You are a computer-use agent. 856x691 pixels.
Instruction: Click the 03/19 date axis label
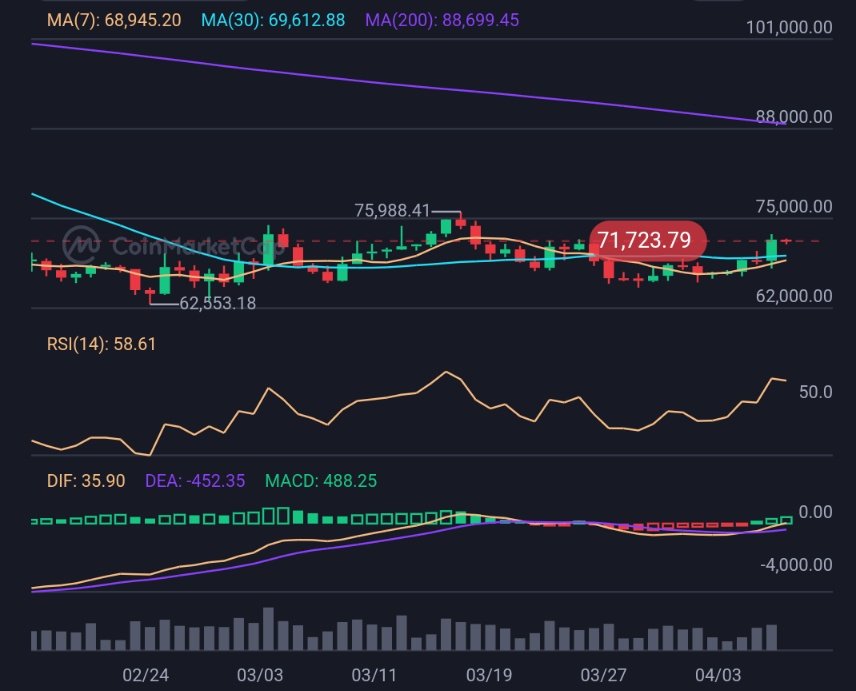click(489, 675)
